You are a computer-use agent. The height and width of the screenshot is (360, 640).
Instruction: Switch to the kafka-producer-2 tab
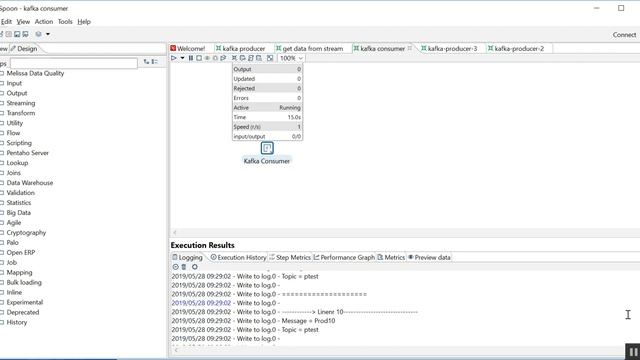(x=516, y=49)
